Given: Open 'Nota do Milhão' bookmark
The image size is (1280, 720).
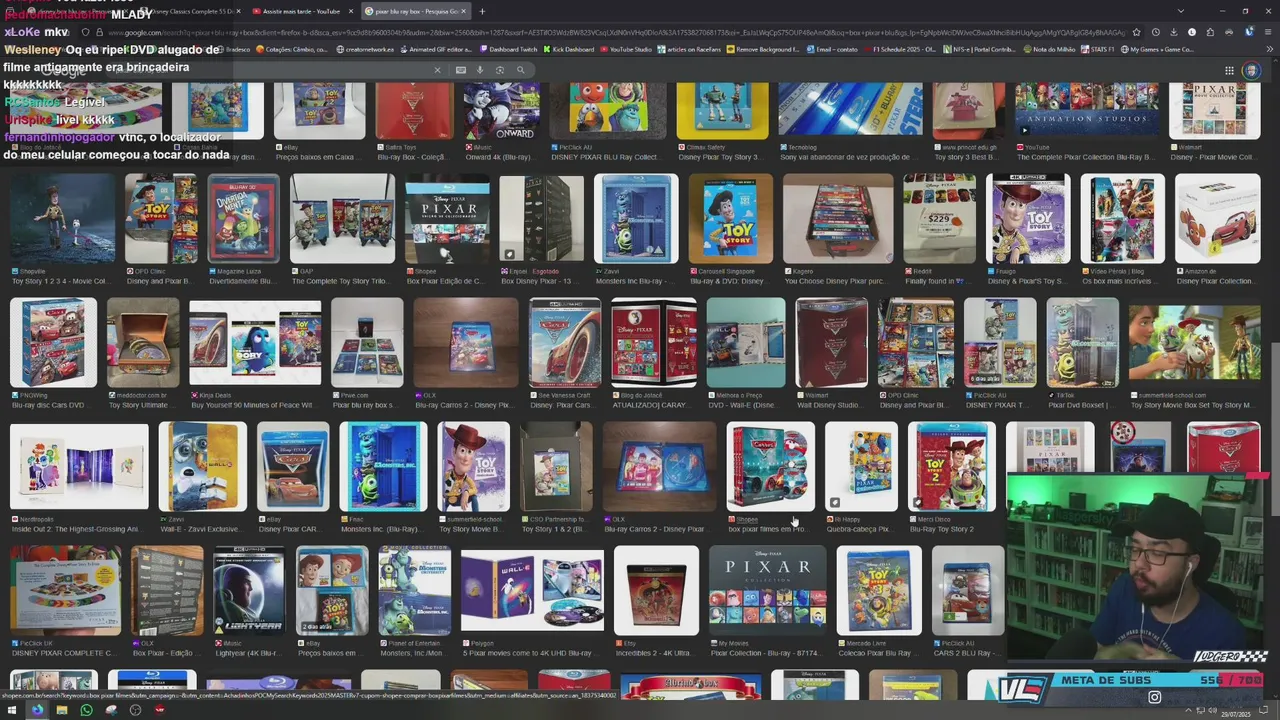Looking at the screenshot, I should click(x=1050, y=49).
